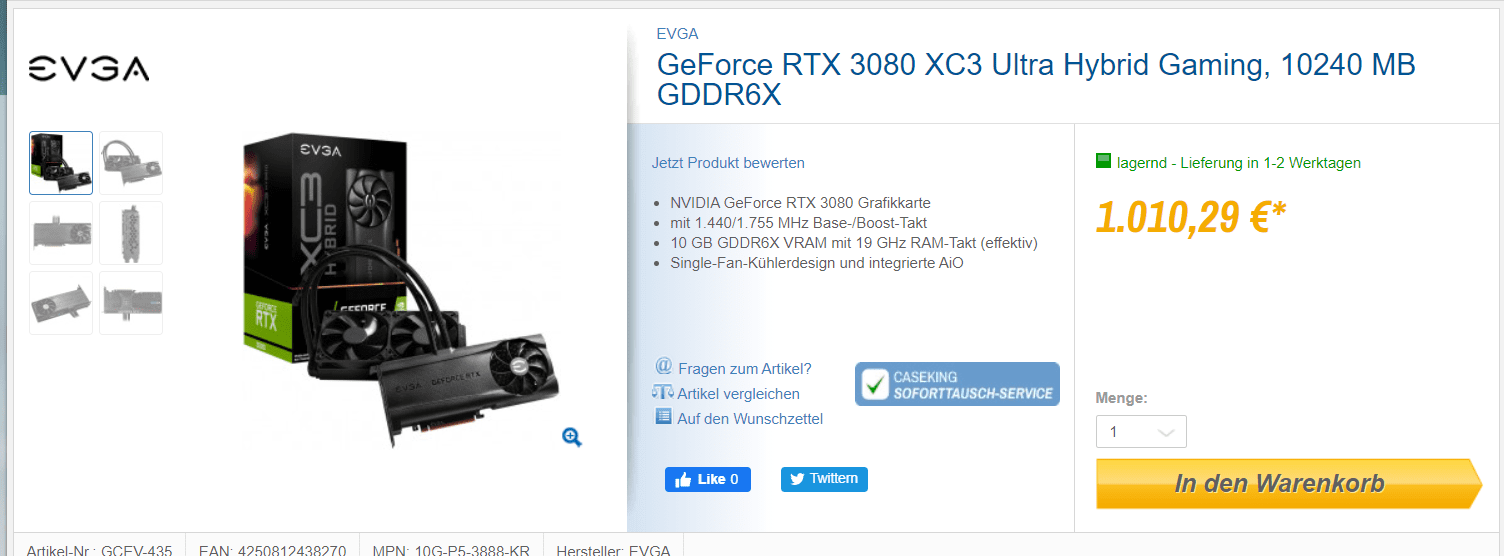
Task: Select the first thumbnail showing the box and card
Action: (x=61, y=163)
